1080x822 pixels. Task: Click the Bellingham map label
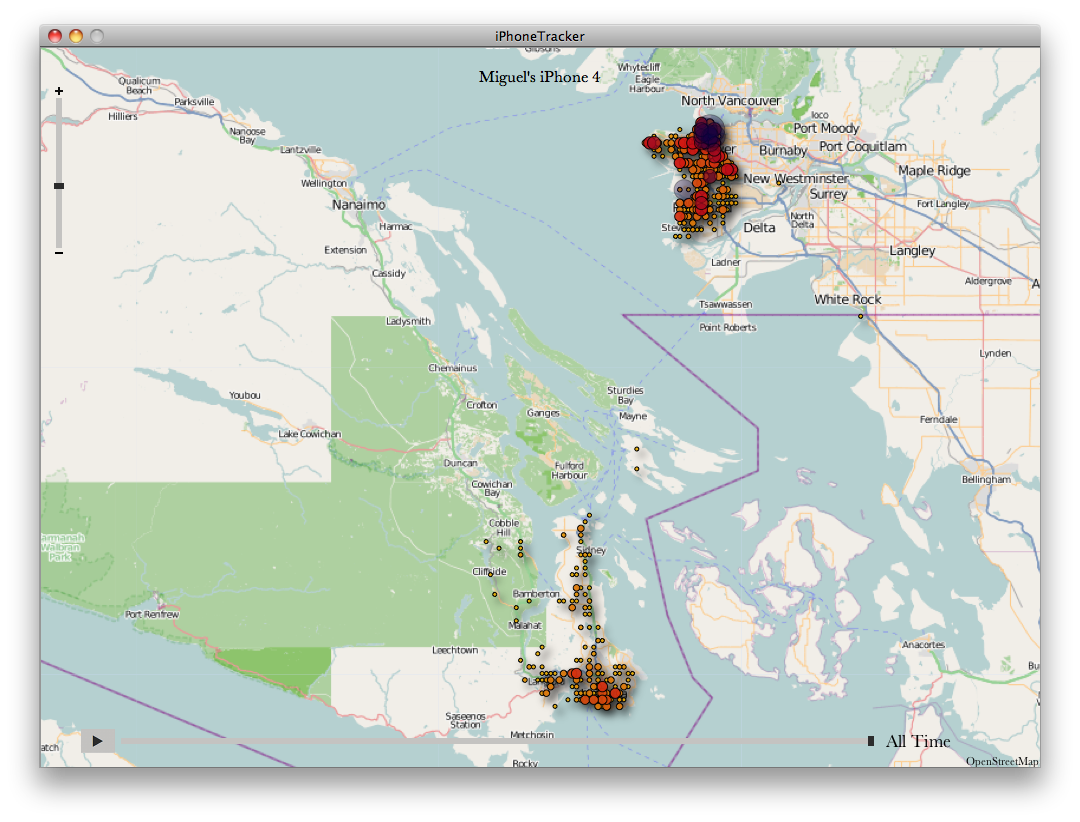(x=986, y=480)
